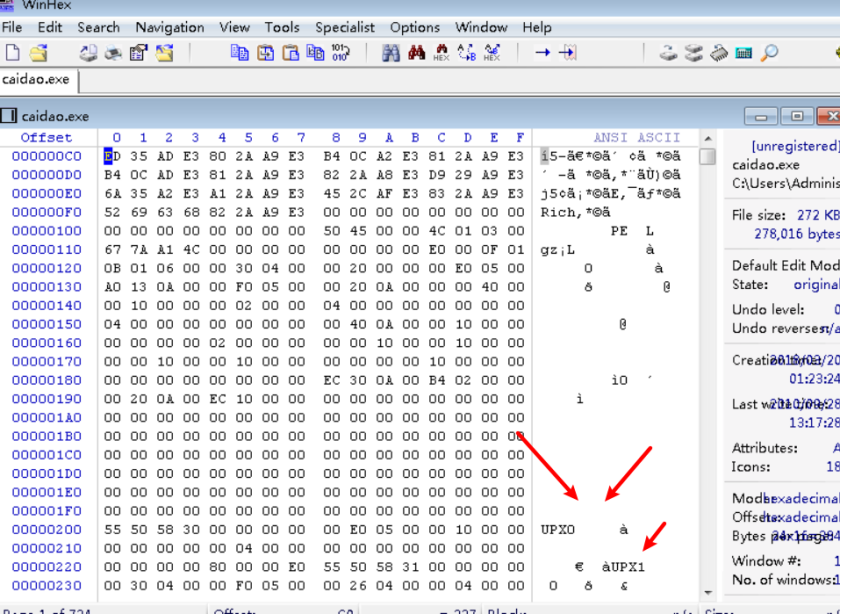Click the Replace Hex Values toolbar icon
This screenshot has width=841, height=614.
tap(492, 53)
